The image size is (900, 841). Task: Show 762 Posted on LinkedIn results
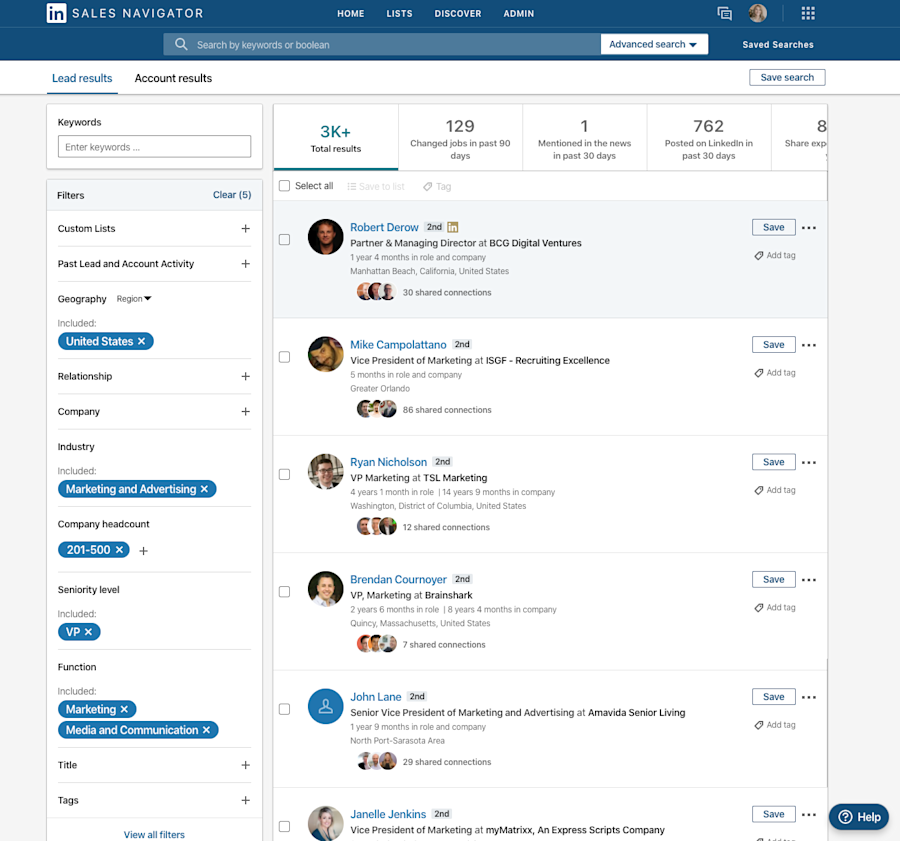tap(709, 138)
